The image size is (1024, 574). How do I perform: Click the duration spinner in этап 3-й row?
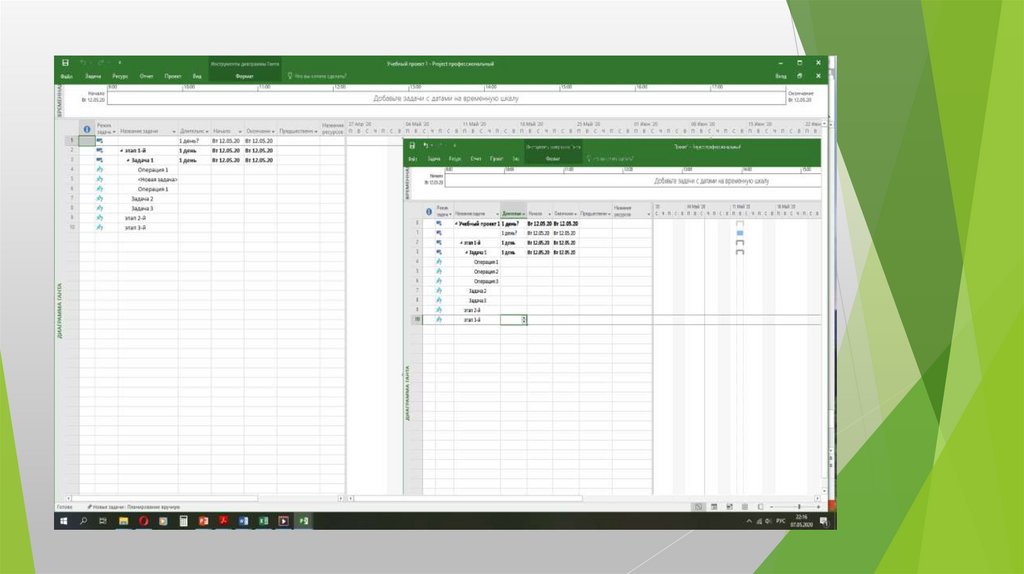[x=524, y=319]
